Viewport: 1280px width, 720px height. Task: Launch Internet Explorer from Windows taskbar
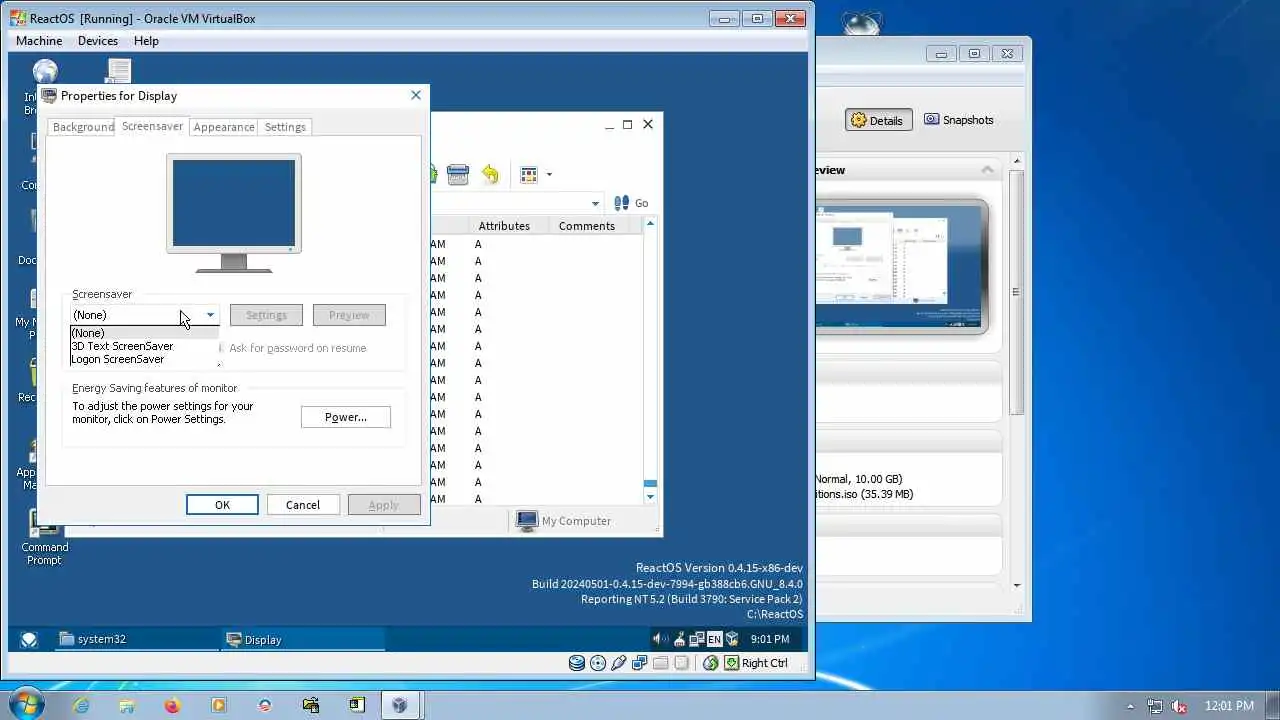(81, 705)
